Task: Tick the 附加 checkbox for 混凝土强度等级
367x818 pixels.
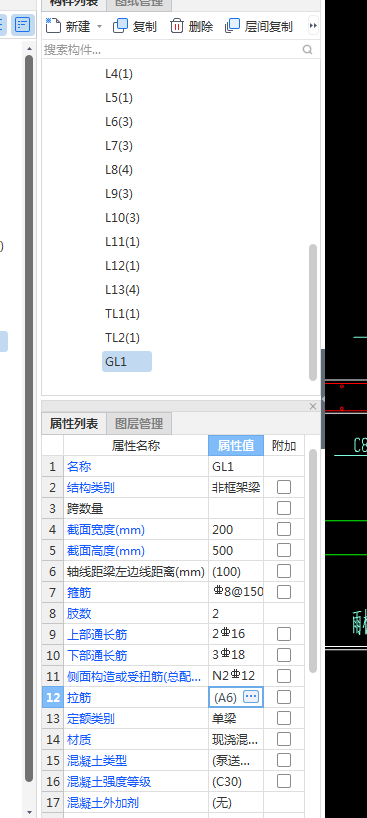Action: [284, 781]
